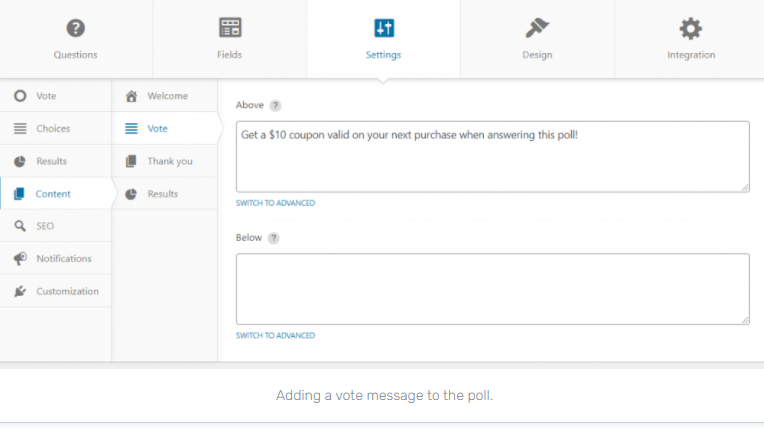The width and height of the screenshot is (764, 429).
Task: Click the Notifications megaphone icon
Action: (19, 259)
